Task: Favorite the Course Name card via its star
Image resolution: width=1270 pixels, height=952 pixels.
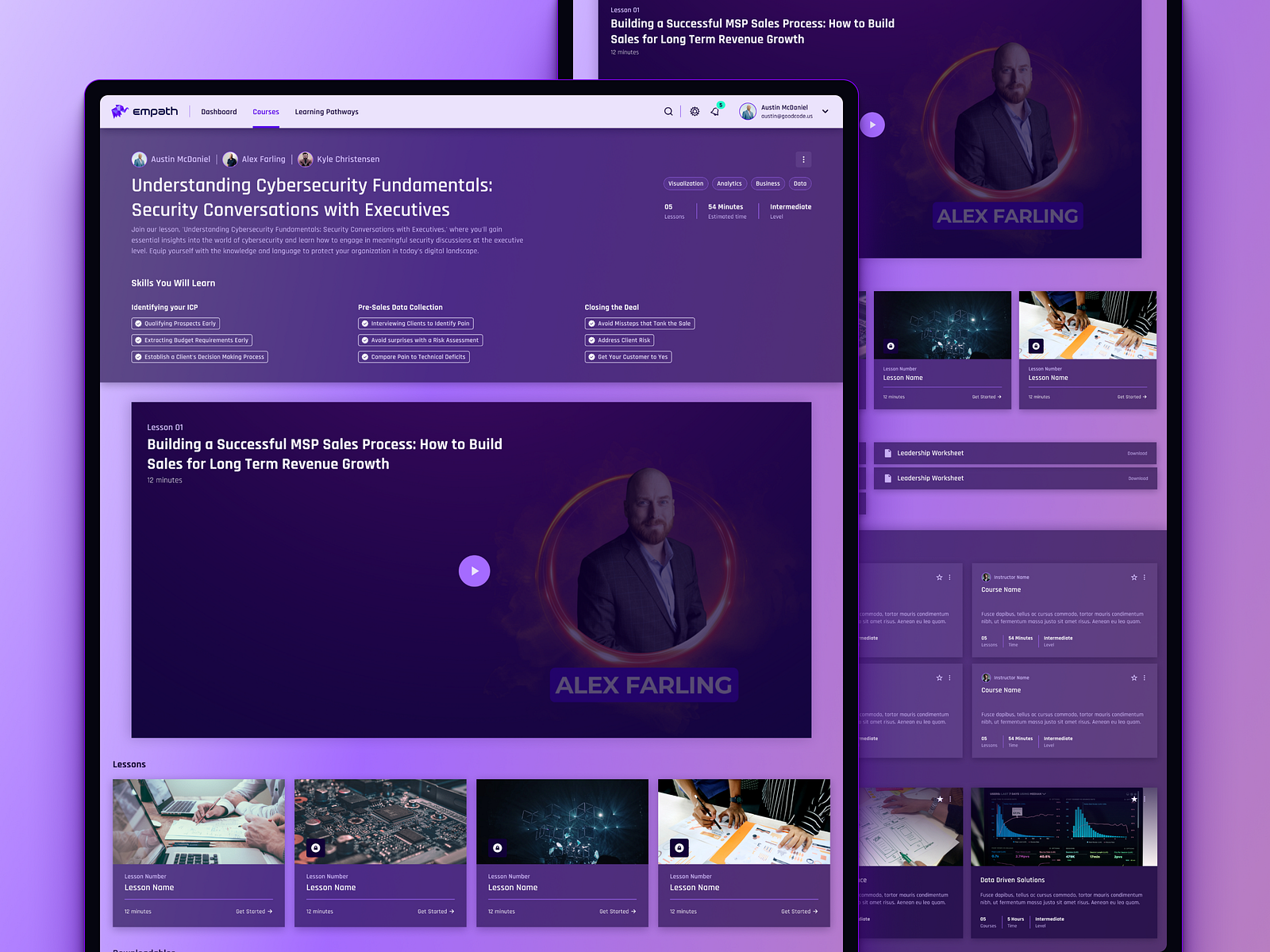Action: [x=1134, y=577]
